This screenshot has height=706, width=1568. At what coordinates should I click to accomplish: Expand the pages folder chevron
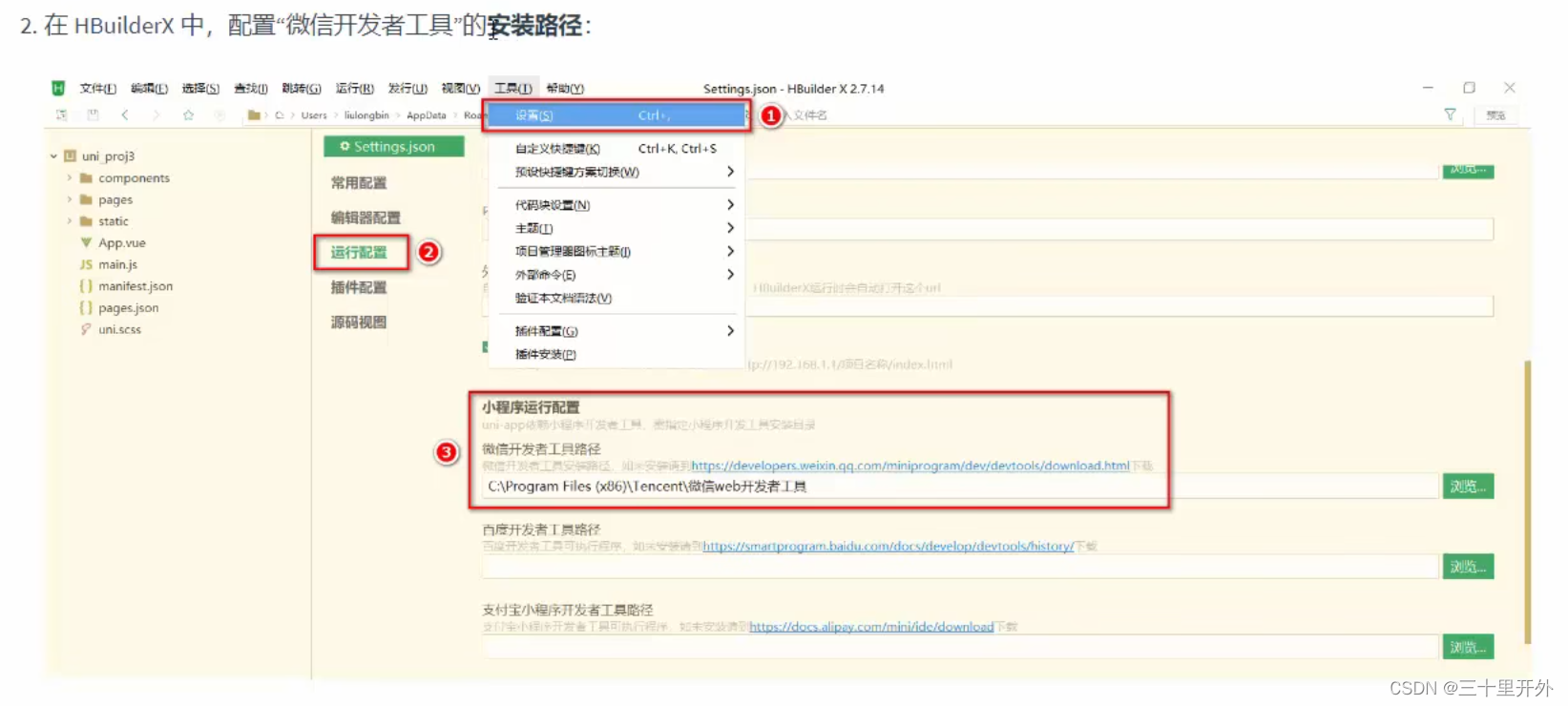(x=69, y=199)
